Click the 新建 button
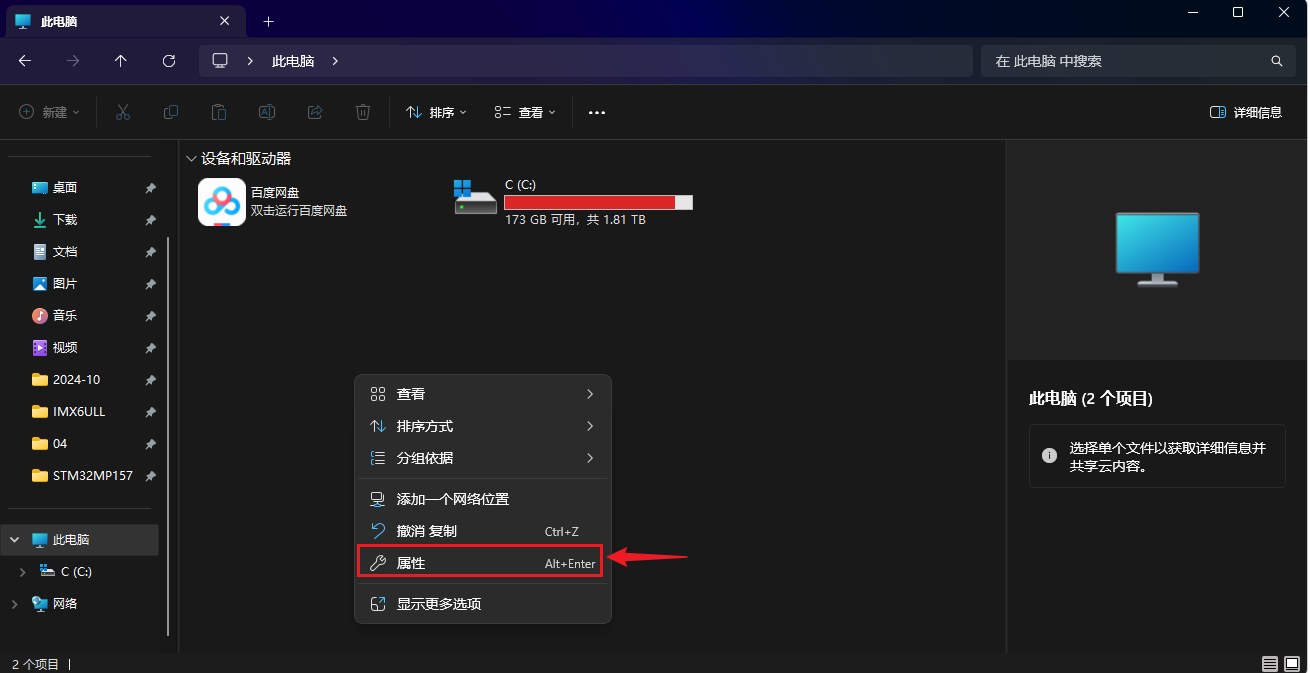 (x=49, y=112)
